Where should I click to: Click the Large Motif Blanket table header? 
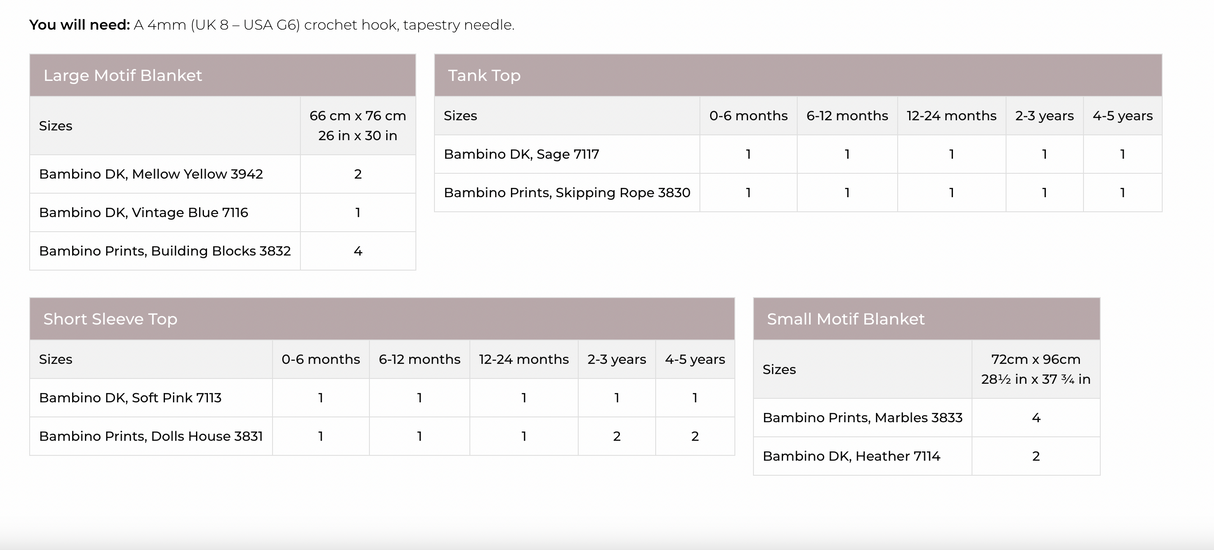click(x=122, y=76)
